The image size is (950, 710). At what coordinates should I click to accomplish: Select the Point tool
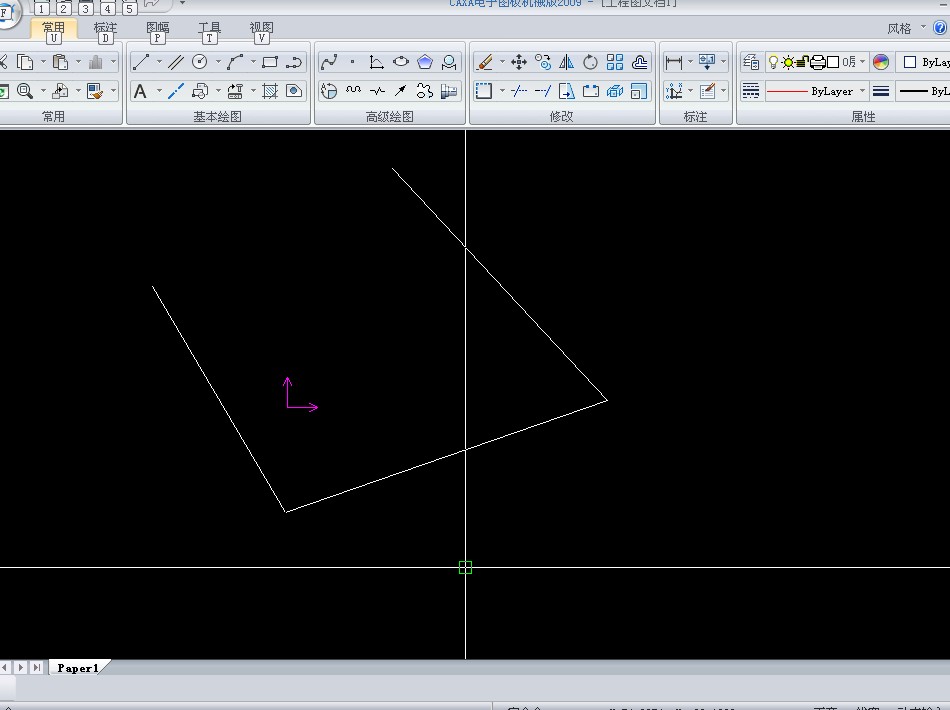click(x=352, y=62)
